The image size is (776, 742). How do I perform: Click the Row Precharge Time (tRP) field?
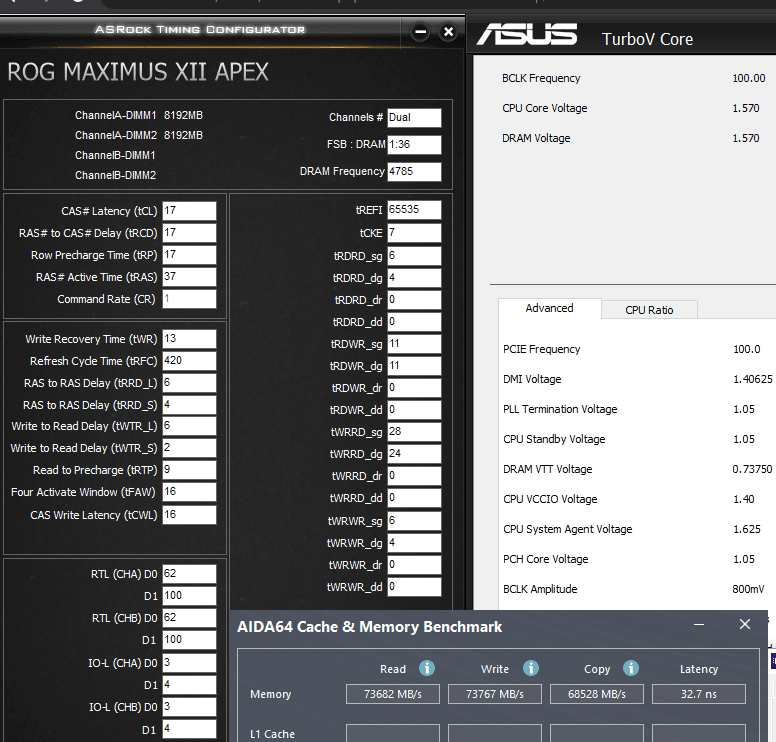tap(190, 255)
